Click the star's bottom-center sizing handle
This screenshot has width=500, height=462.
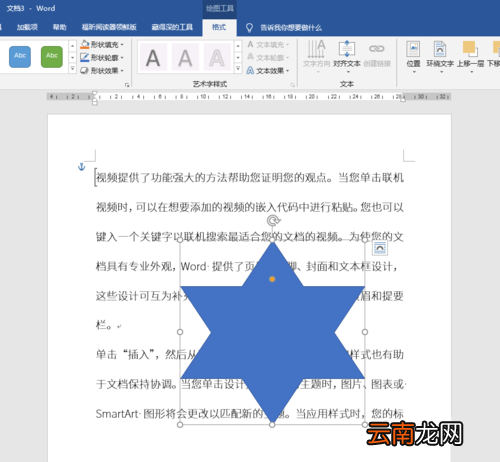(272, 425)
